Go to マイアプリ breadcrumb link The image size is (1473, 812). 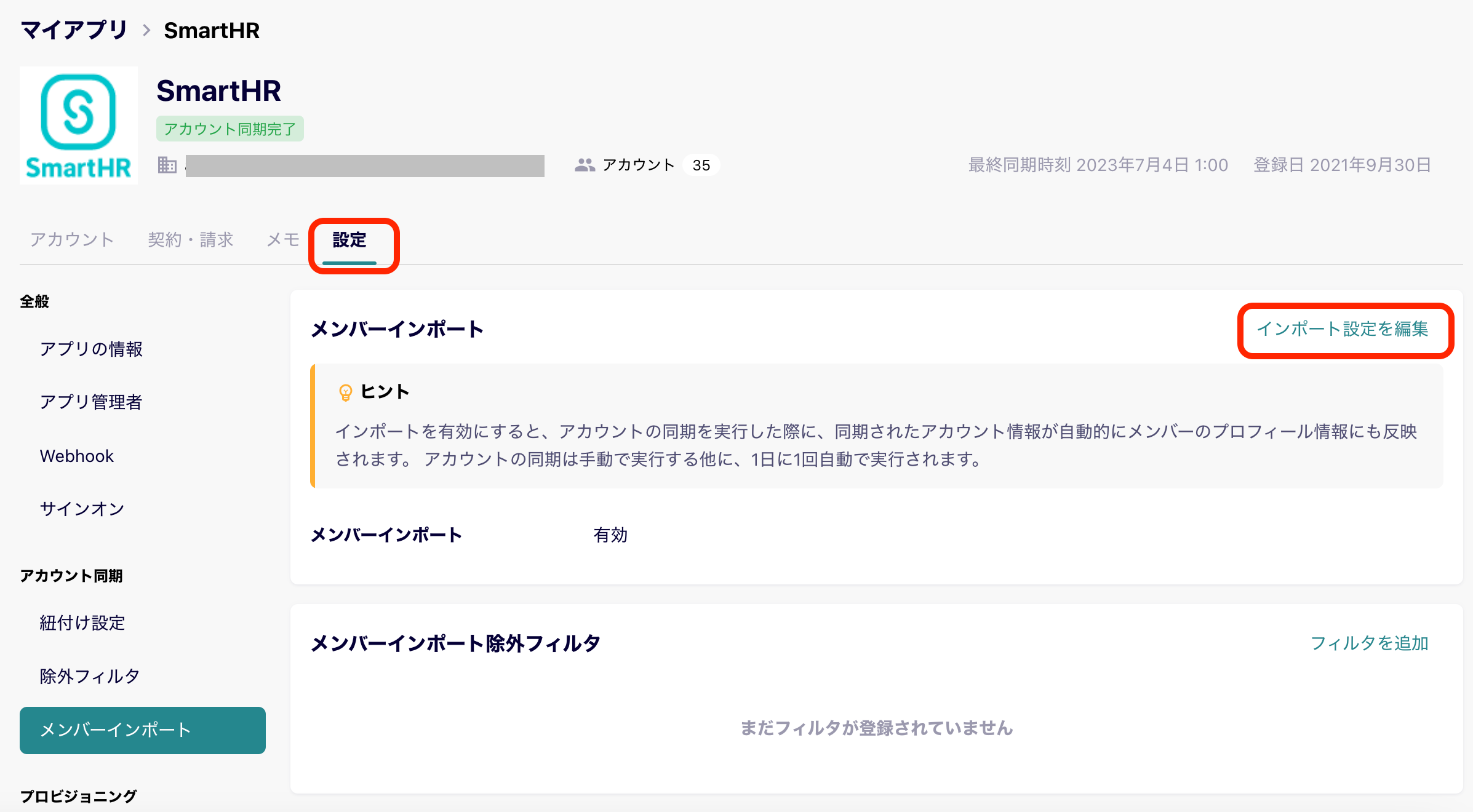[73, 30]
